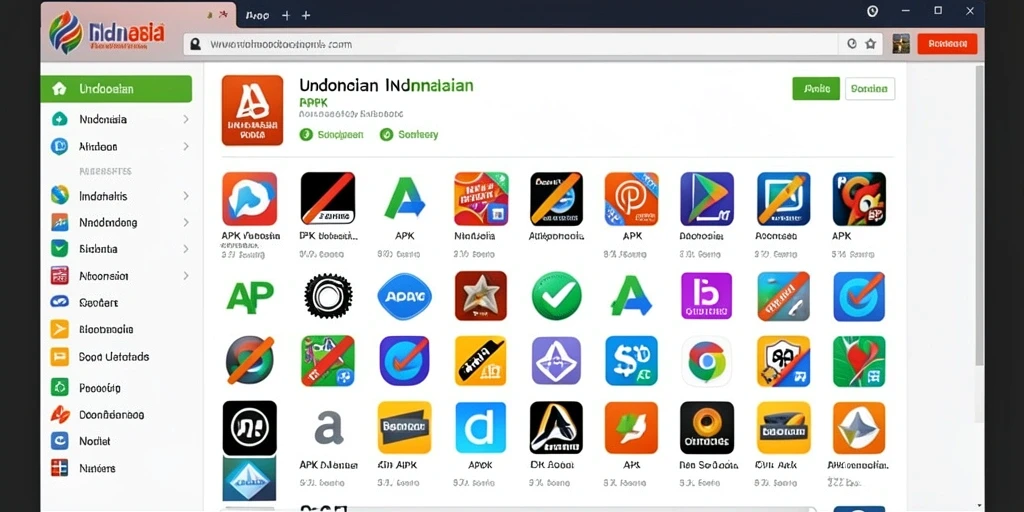The width and height of the screenshot is (1024, 512).
Task: Click the green icon with red heart
Action: [x=859, y=361]
